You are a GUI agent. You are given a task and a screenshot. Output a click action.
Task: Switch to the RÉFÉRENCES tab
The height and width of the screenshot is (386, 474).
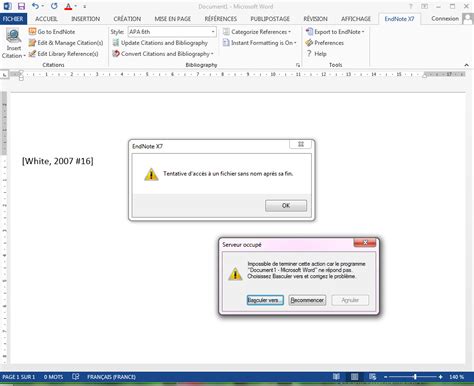click(221, 19)
